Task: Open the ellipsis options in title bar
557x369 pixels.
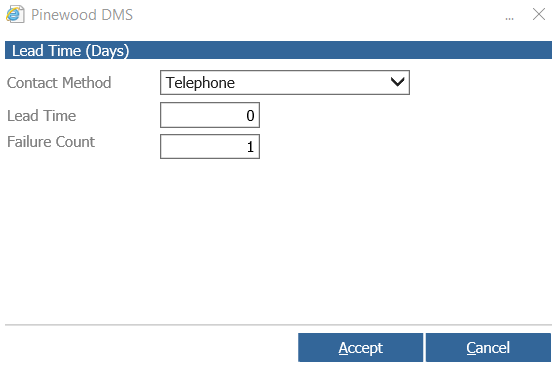Action: (x=509, y=18)
